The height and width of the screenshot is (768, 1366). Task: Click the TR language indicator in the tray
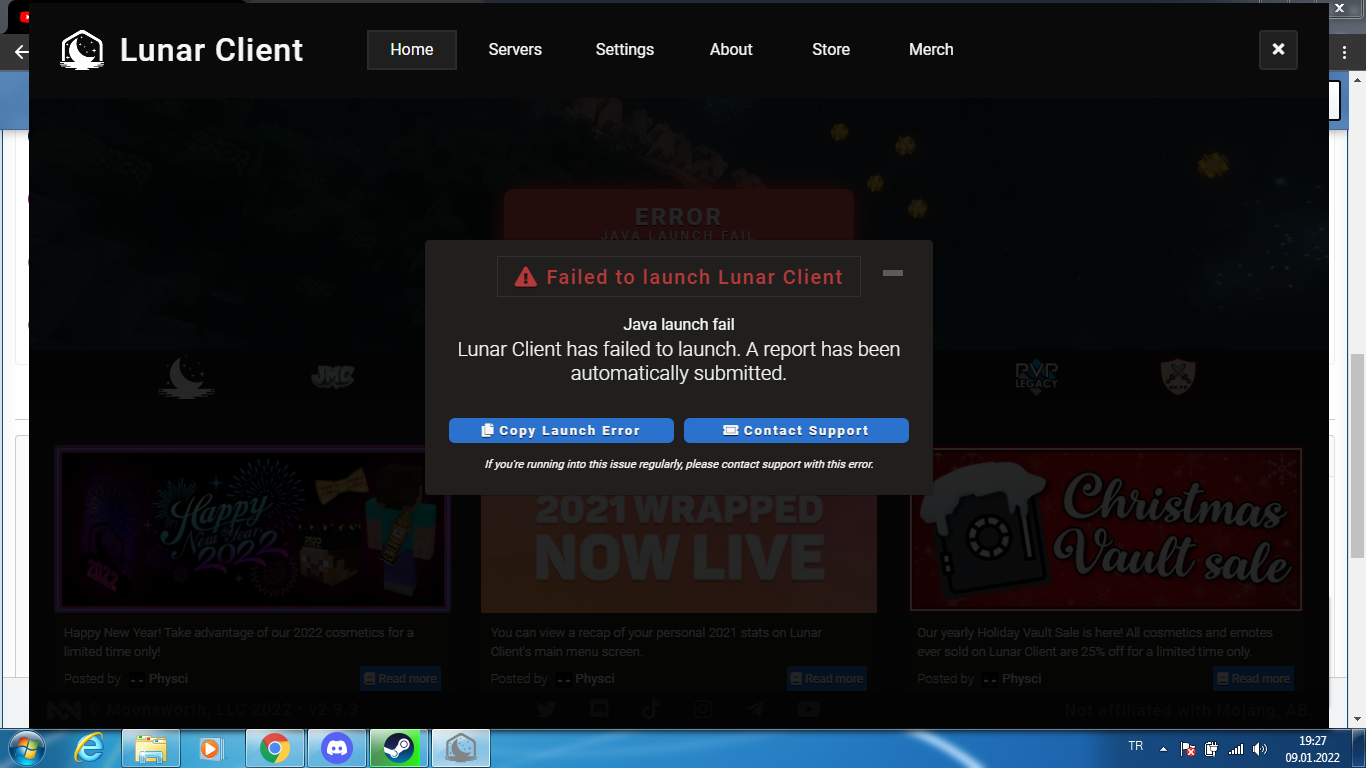tap(1135, 746)
